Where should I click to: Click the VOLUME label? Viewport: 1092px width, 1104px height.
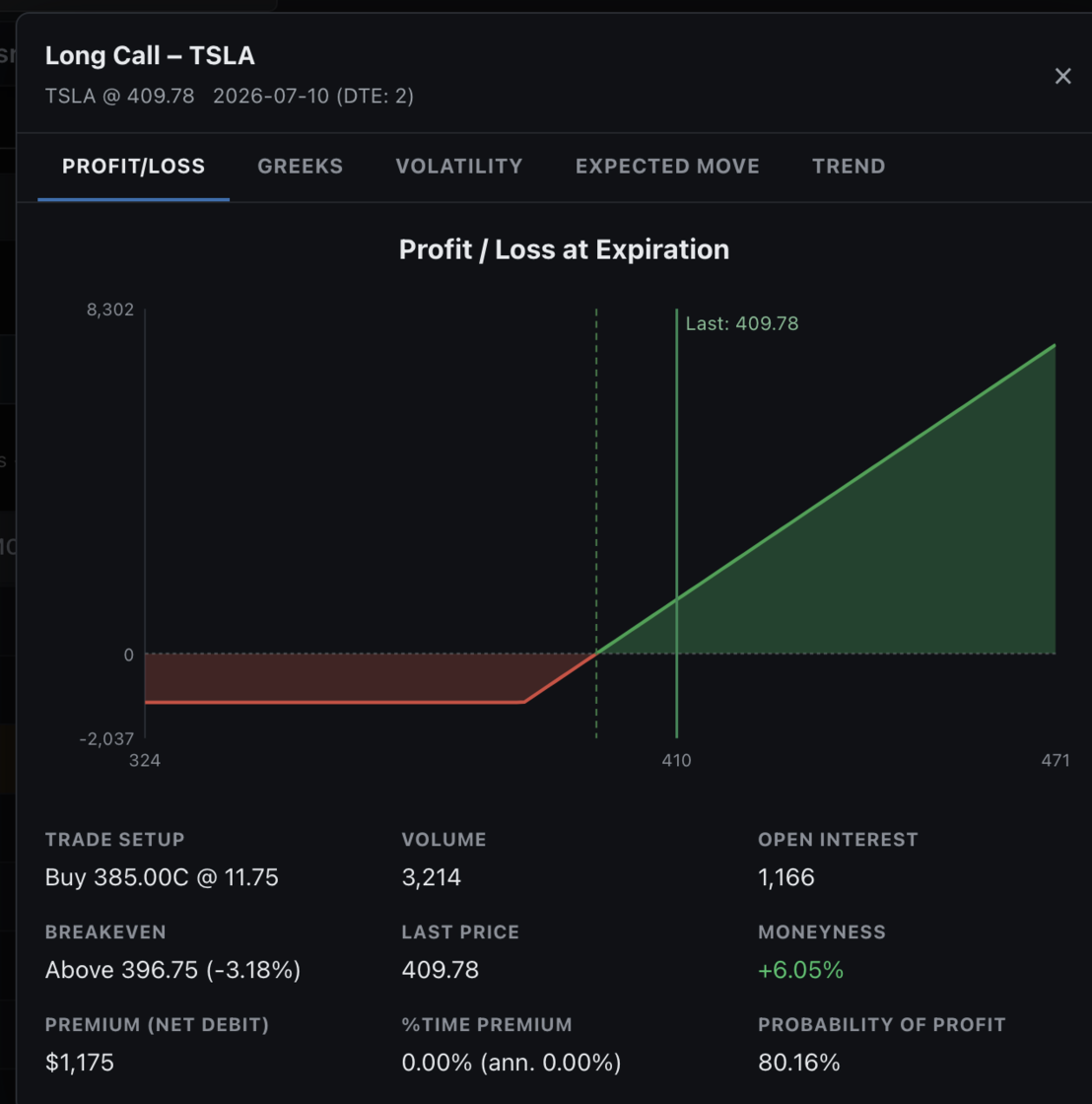[444, 839]
